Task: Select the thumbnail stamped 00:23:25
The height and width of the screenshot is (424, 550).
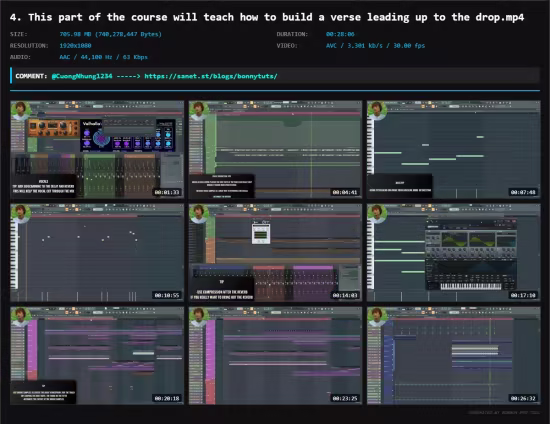Action: 275,356
